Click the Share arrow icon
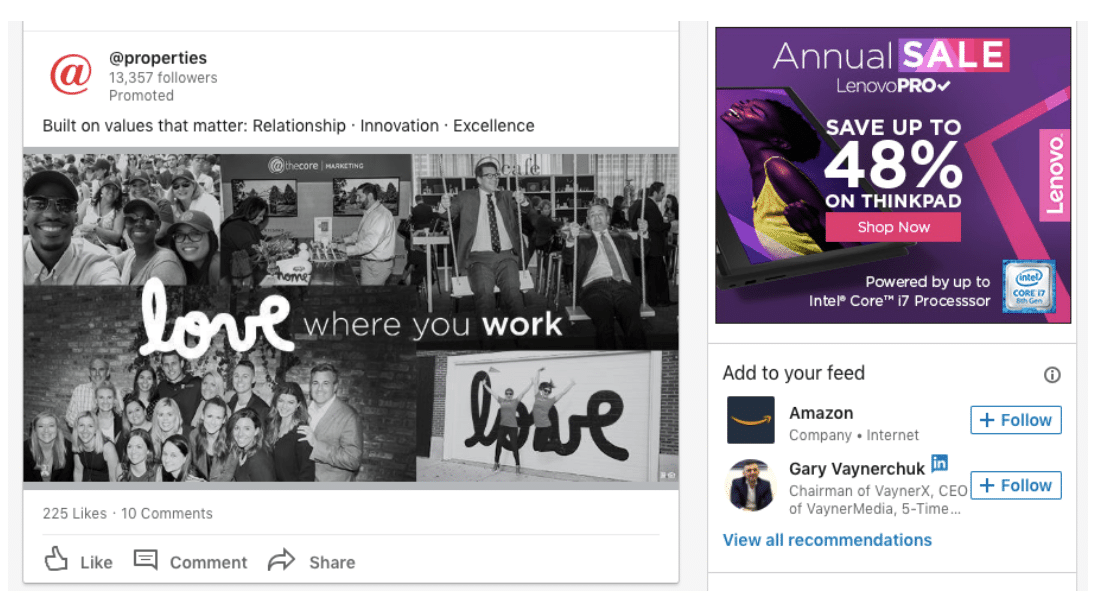 281,560
